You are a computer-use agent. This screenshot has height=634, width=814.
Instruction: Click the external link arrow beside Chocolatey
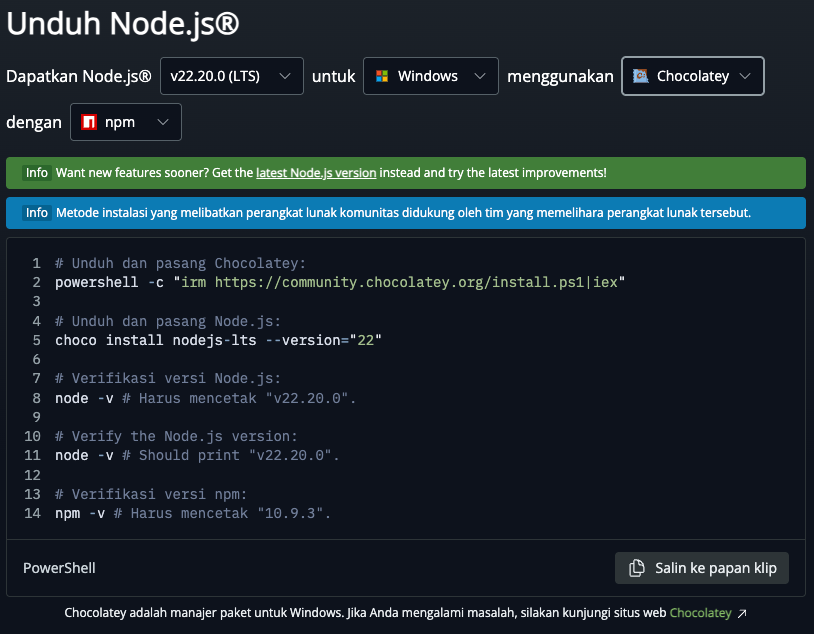point(742,613)
